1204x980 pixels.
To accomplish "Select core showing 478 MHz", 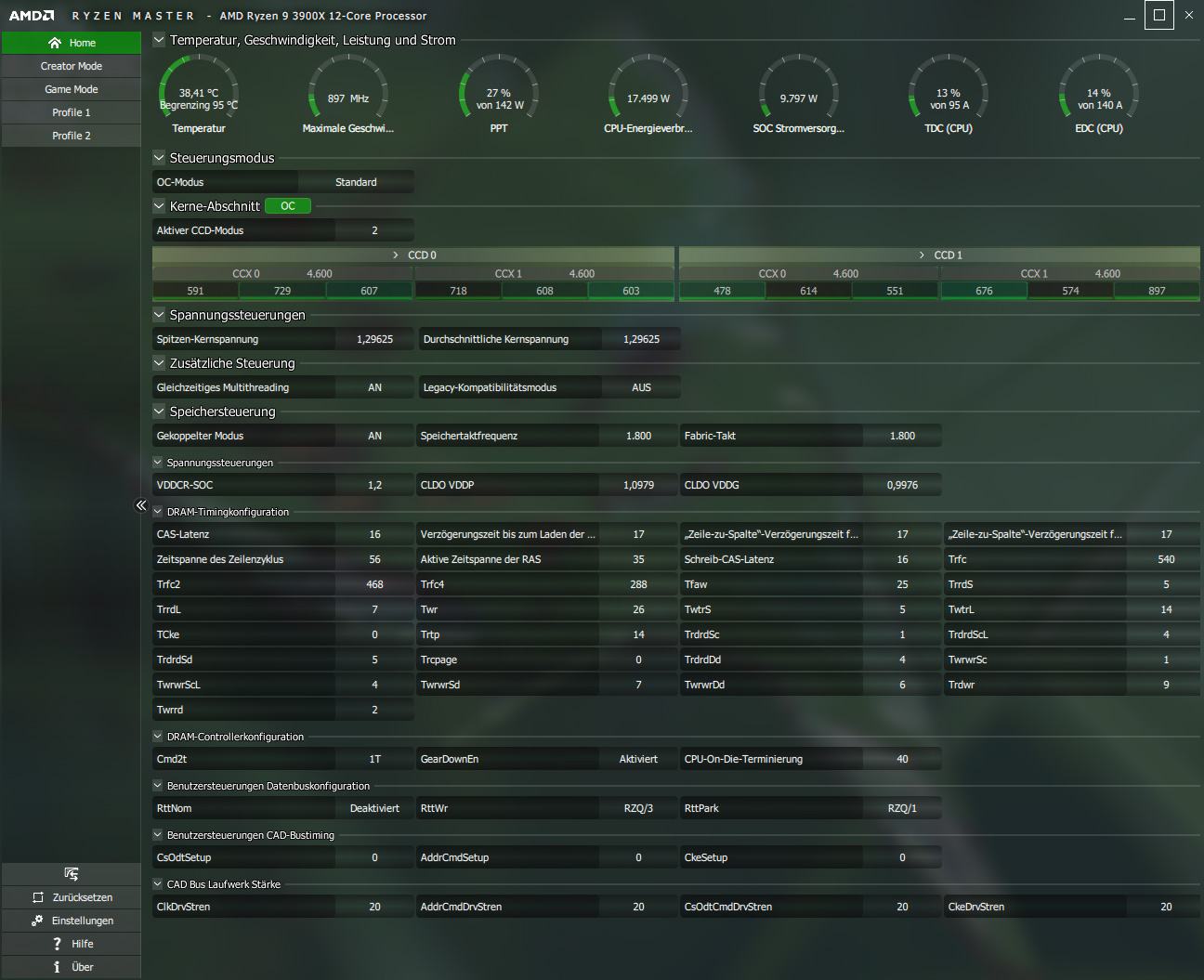I will (x=722, y=291).
